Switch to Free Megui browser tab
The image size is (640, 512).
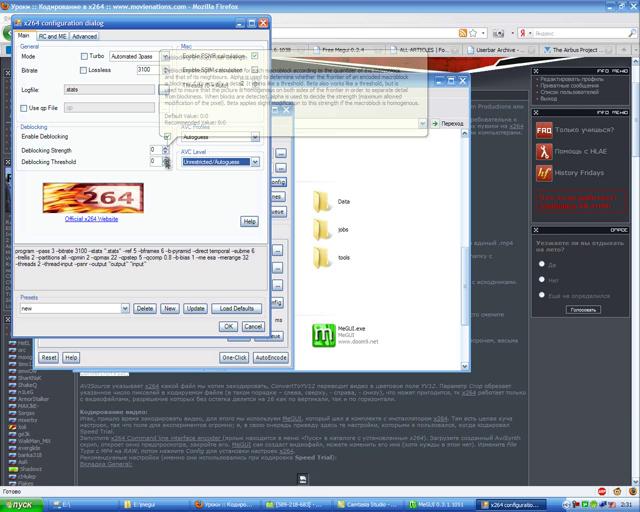pyautogui.click(x=345, y=50)
